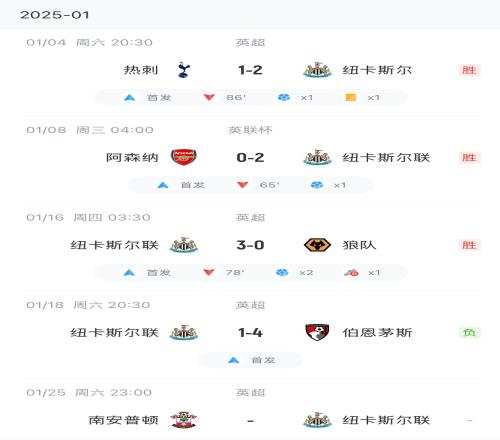
Task: Click the Arsenal crest icon
Action: coord(184,157)
